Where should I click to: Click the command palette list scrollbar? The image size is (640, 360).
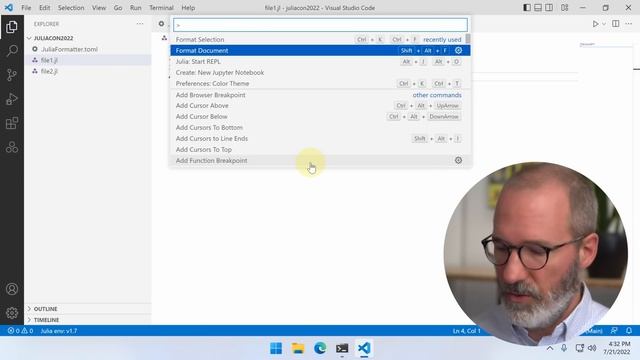click(x=468, y=39)
